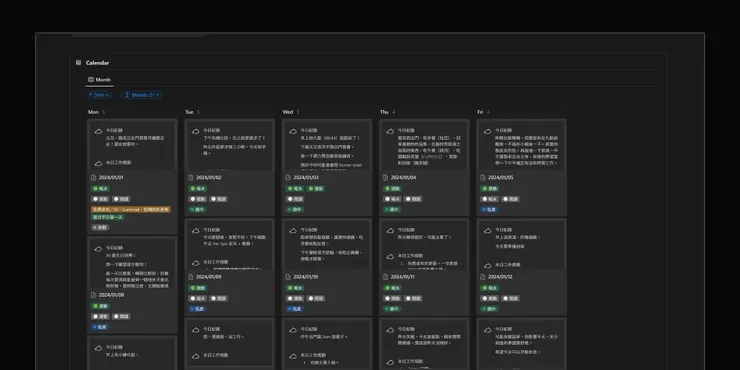Image resolution: width=740 pixels, height=370 pixels.
Task: Click the cloud icon in 2024/01/03 card
Action: (x=293, y=131)
